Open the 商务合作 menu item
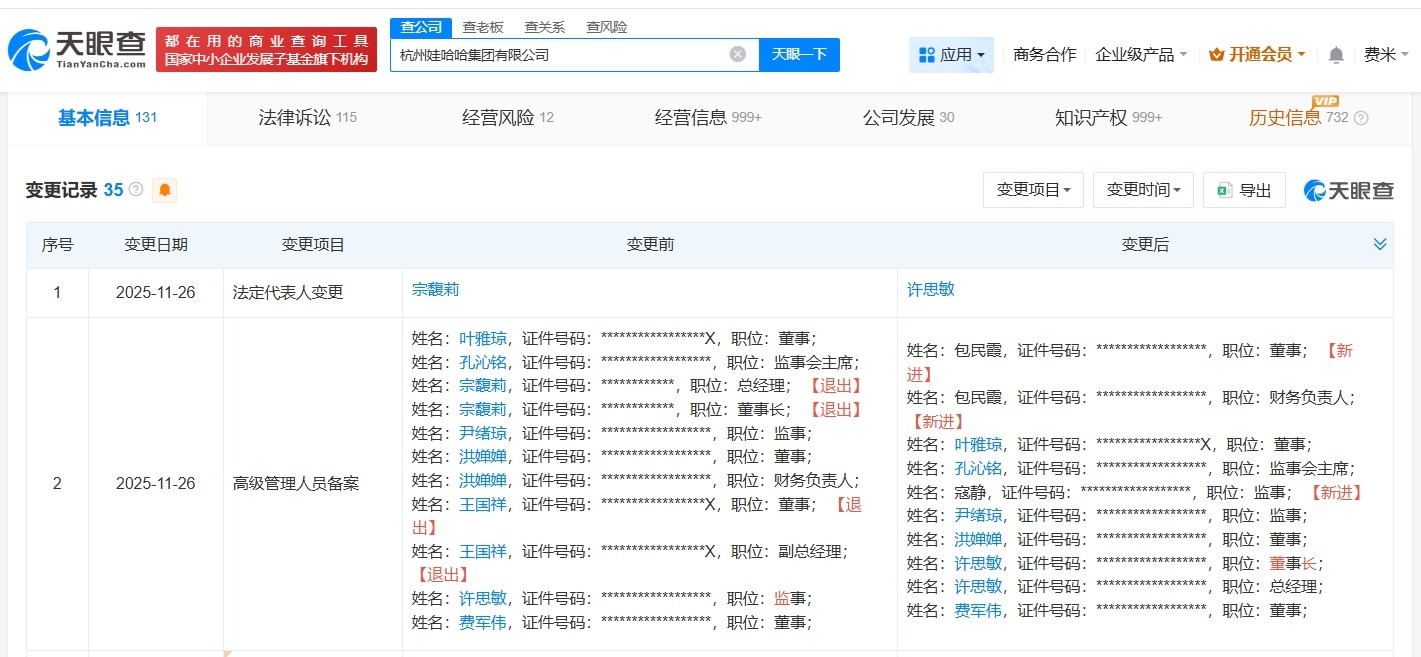The image size is (1421, 657). pyautogui.click(x=1043, y=55)
